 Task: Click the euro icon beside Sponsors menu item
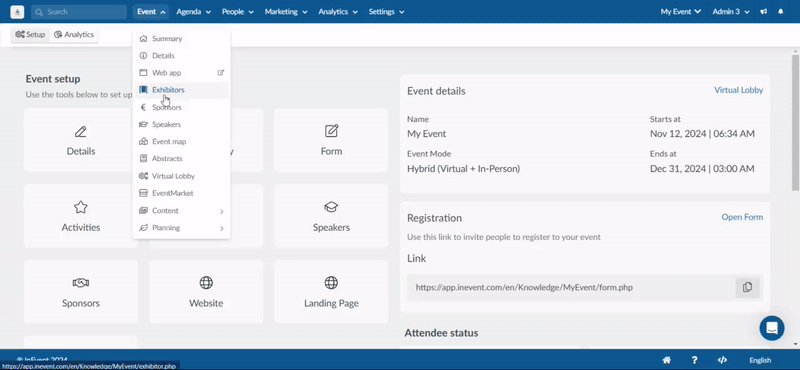(x=143, y=107)
